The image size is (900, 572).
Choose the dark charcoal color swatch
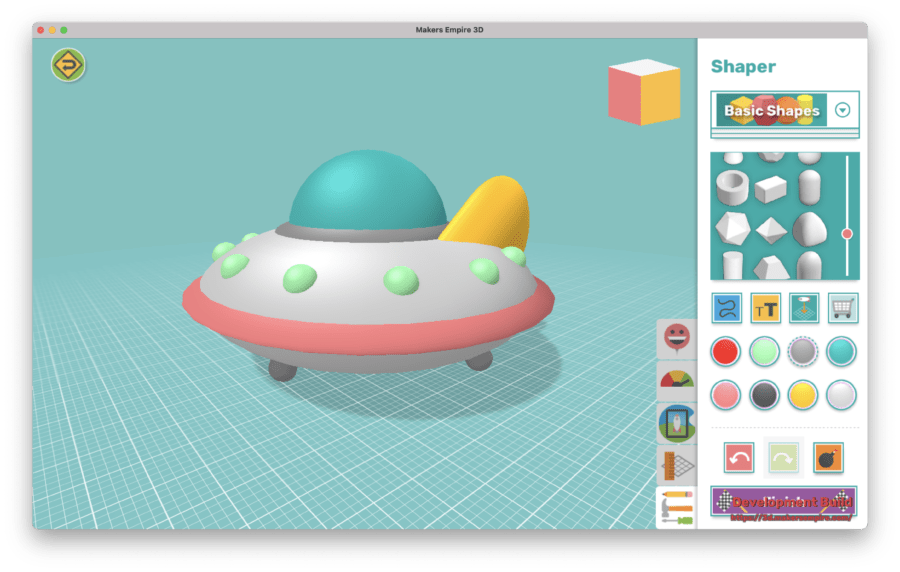(x=765, y=395)
